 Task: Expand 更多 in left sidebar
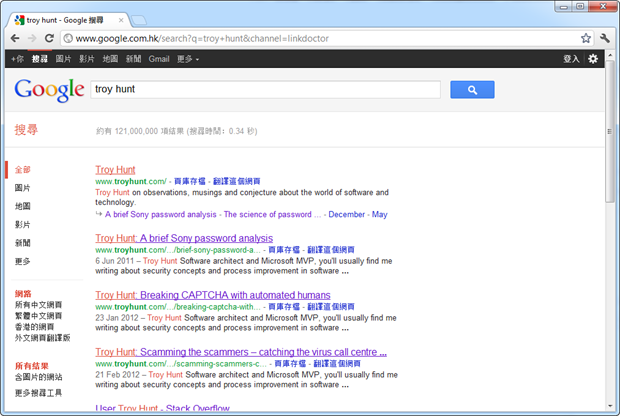click(x=23, y=261)
